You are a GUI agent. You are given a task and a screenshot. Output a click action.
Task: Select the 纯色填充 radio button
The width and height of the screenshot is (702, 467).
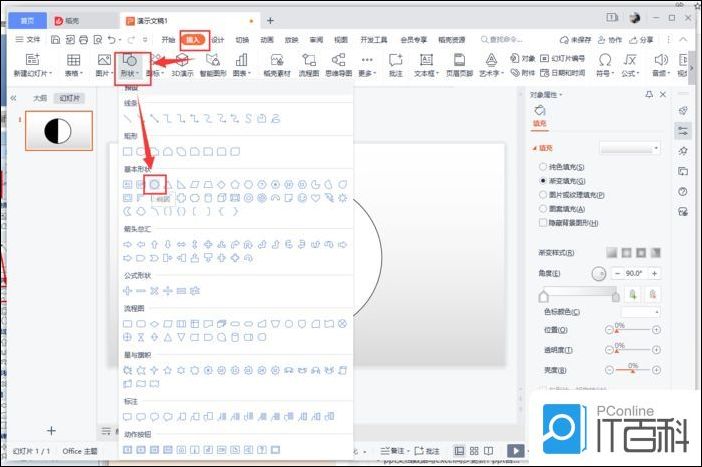[x=543, y=167]
